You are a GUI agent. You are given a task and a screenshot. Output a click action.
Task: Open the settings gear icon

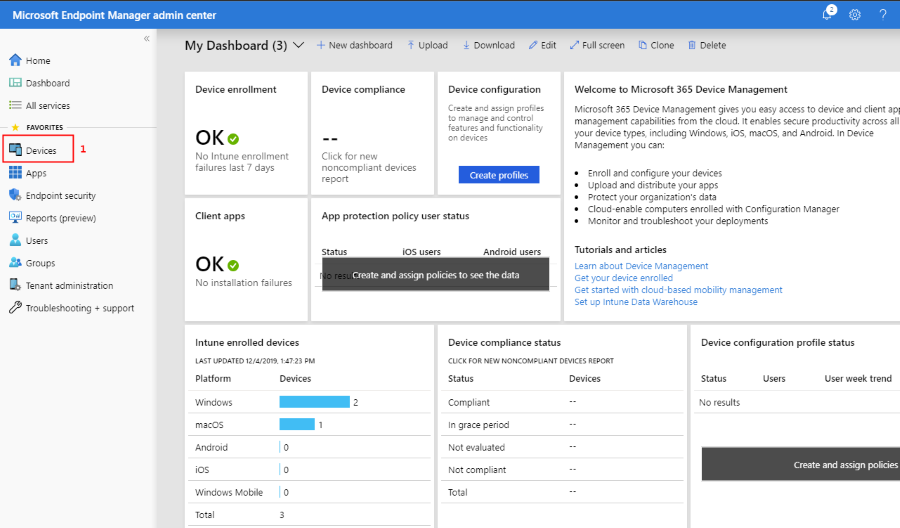point(855,14)
